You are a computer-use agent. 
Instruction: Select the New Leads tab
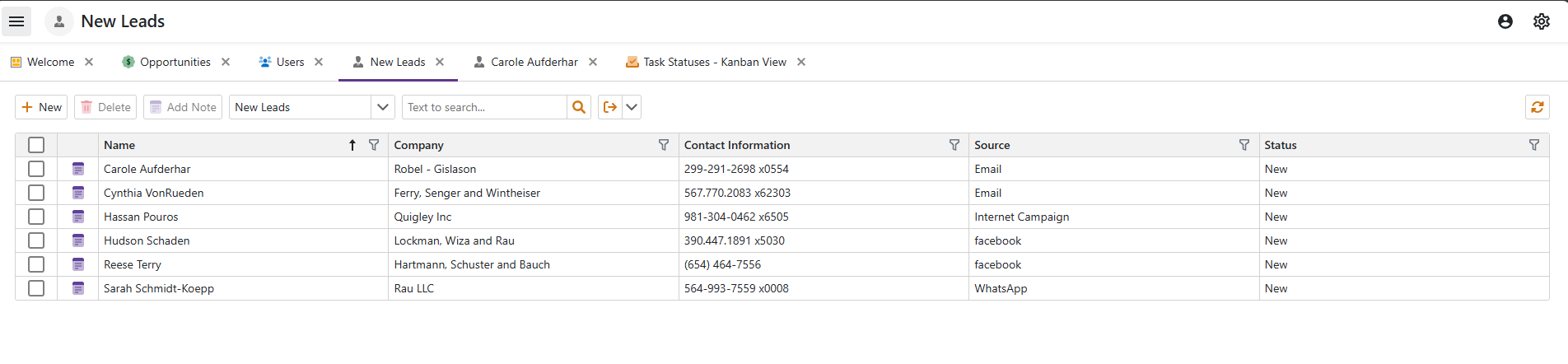[398, 62]
